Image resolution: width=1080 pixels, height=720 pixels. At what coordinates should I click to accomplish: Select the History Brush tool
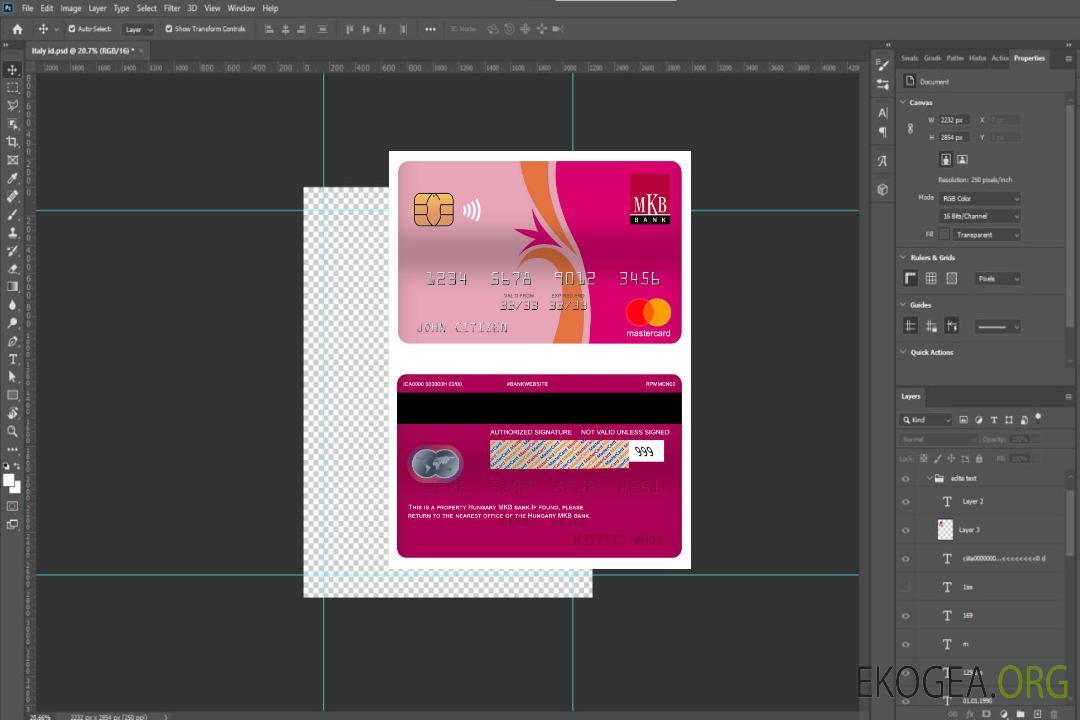pyautogui.click(x=12, y=251)
